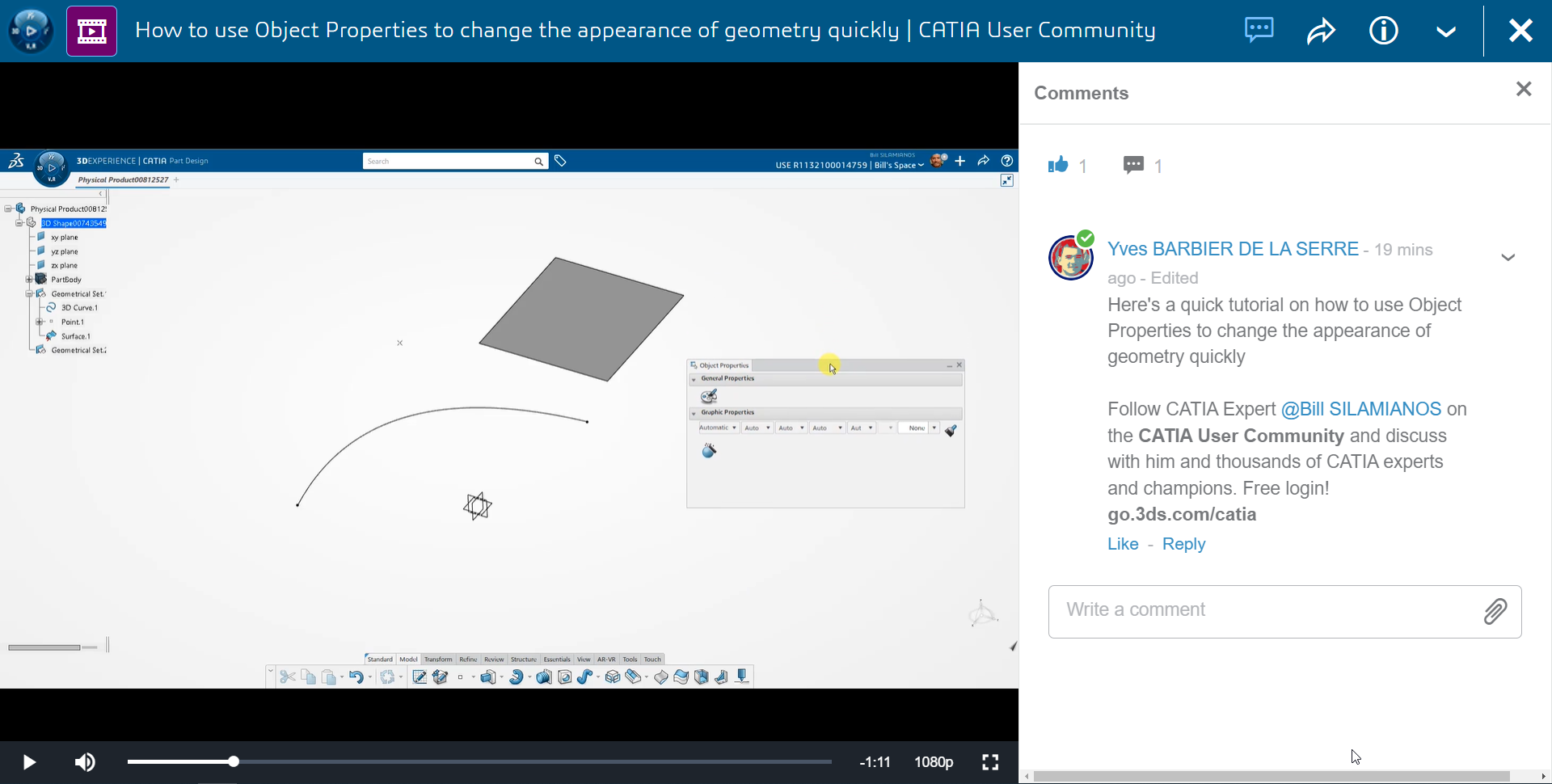The image size is (1552, 784).
Task: Select the Pad tool in the Model toolbar
Action: coord(489,677)
